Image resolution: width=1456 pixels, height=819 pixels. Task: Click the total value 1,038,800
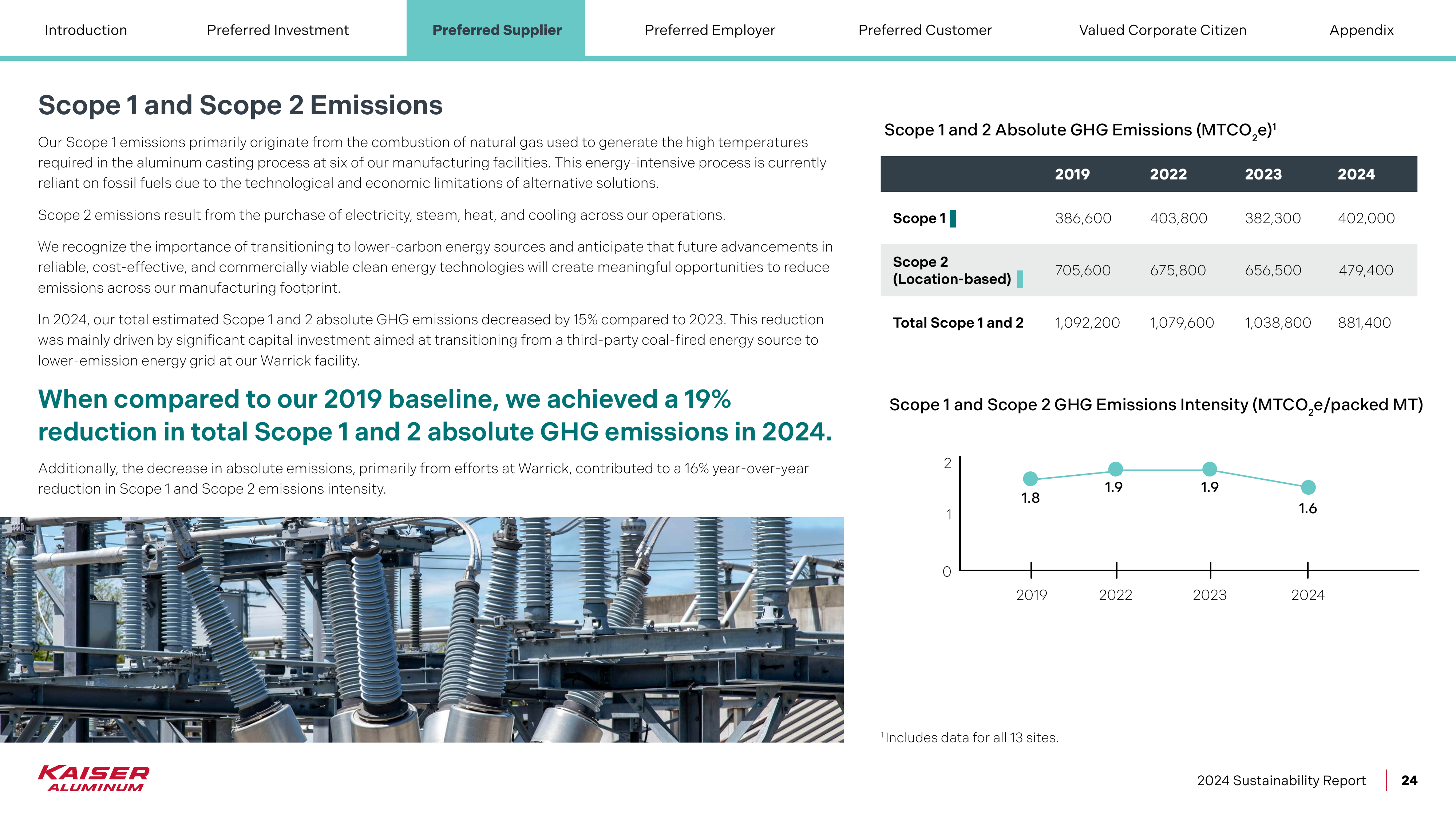click(1278, 323)
